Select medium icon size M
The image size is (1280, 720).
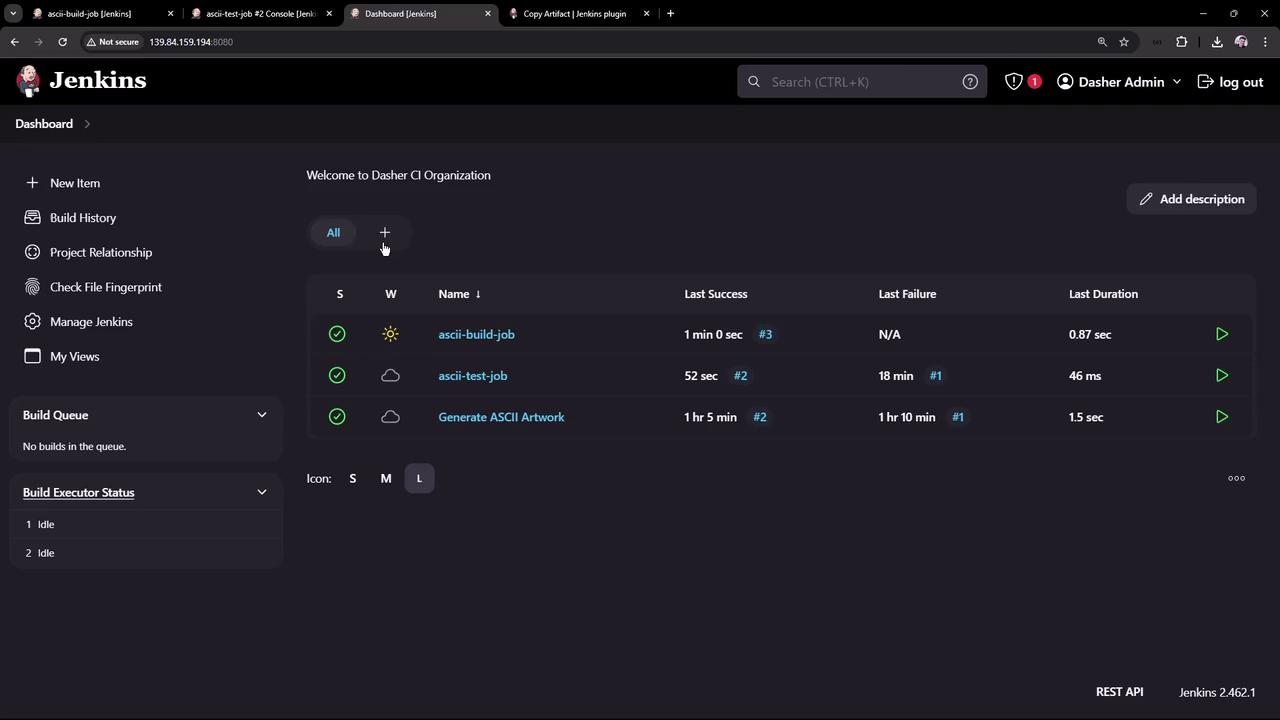coord(386,478)
